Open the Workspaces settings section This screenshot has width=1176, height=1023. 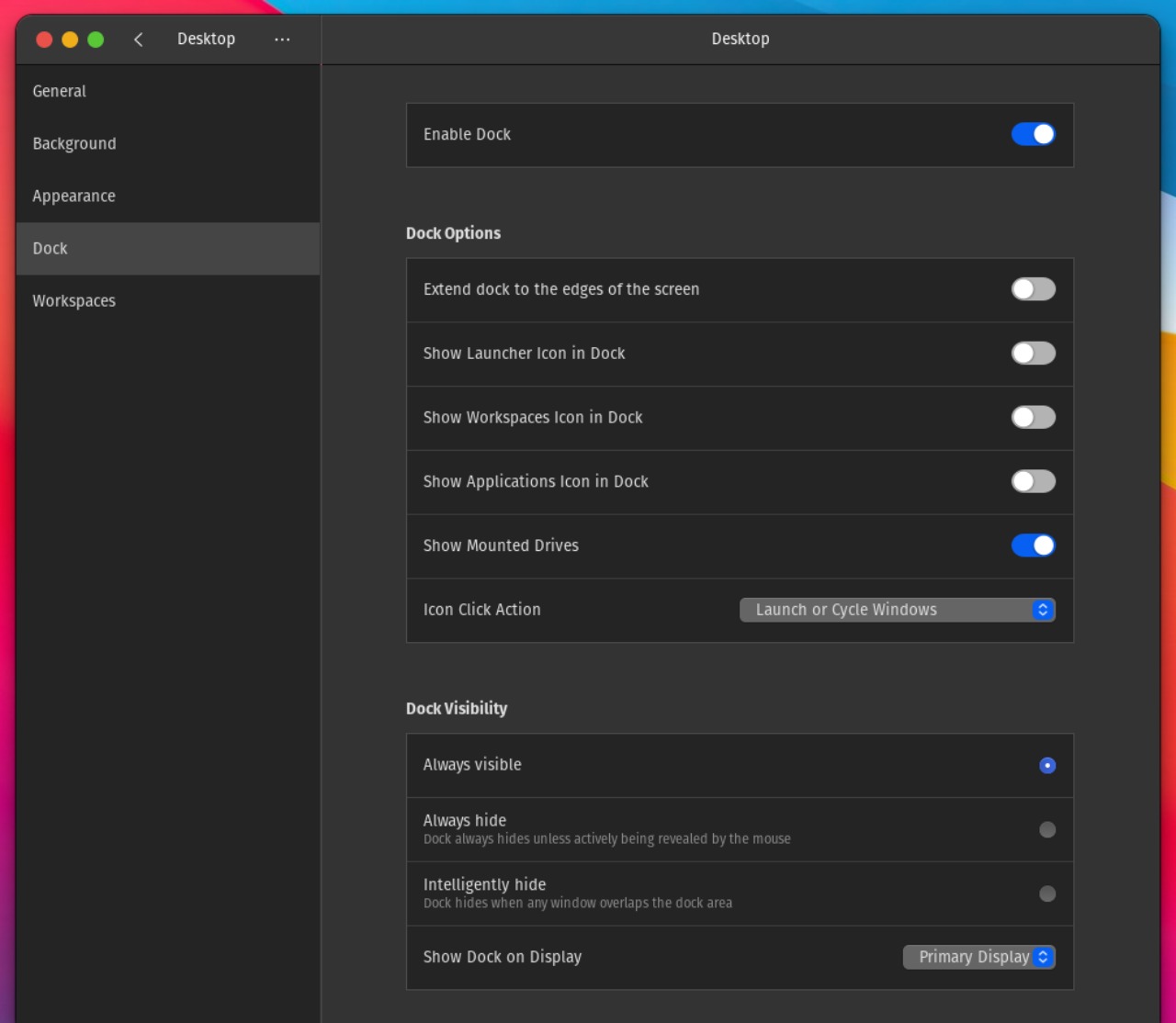point(168,300)
